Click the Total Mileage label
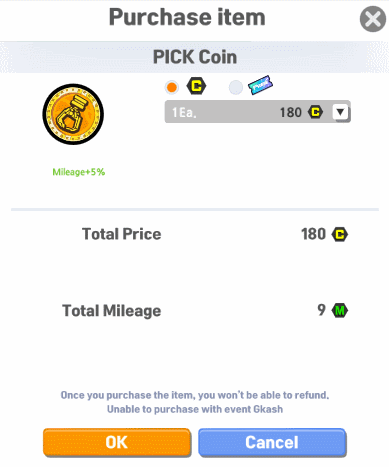Viewport: 389px width, 467px height. click(112, 311)
